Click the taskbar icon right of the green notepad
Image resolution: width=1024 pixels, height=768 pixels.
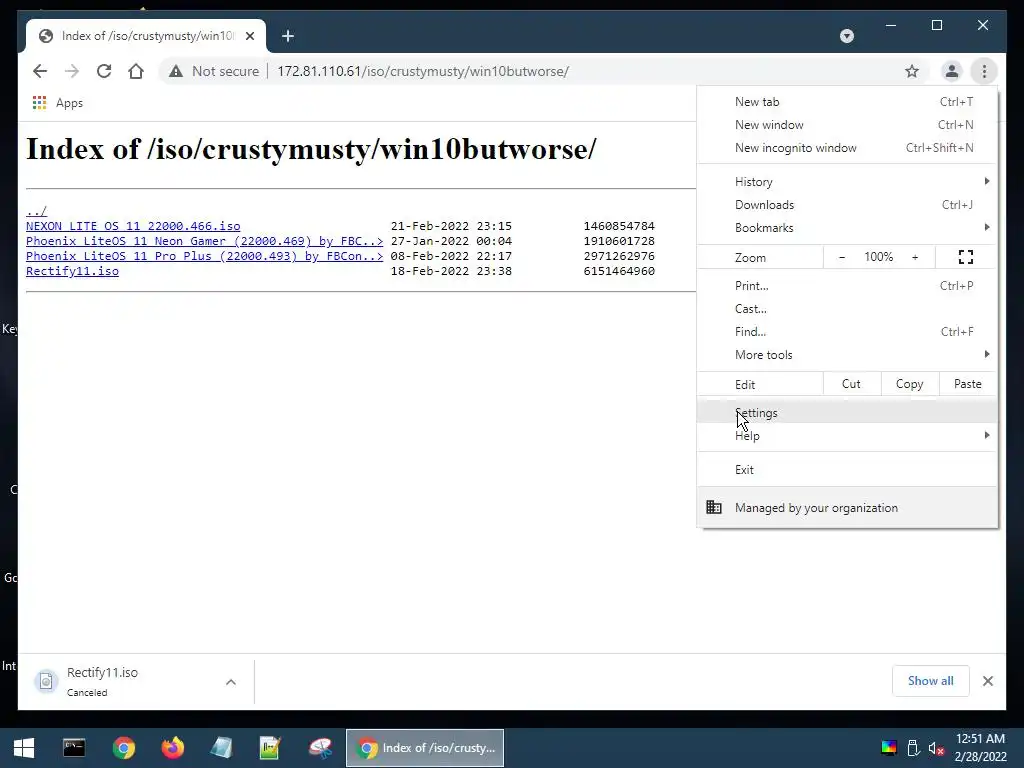tap(320, 748)
